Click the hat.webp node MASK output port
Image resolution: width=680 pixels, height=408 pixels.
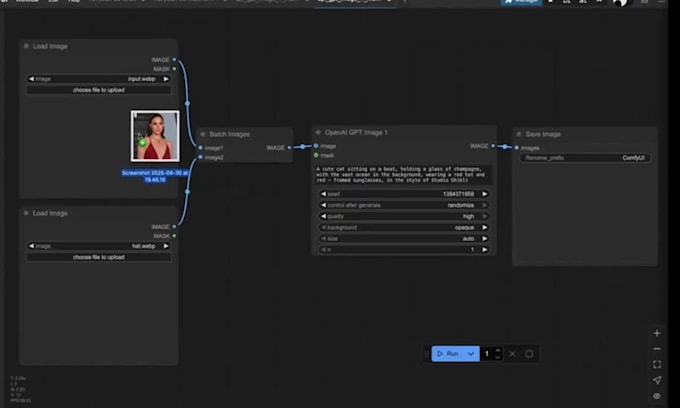click(174, 235)
